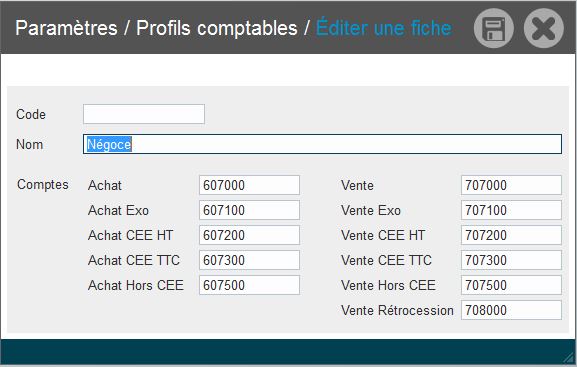Click the Vente Rétrocession label
This screenshot has height=367, width=577.
[x=397, y=310]
